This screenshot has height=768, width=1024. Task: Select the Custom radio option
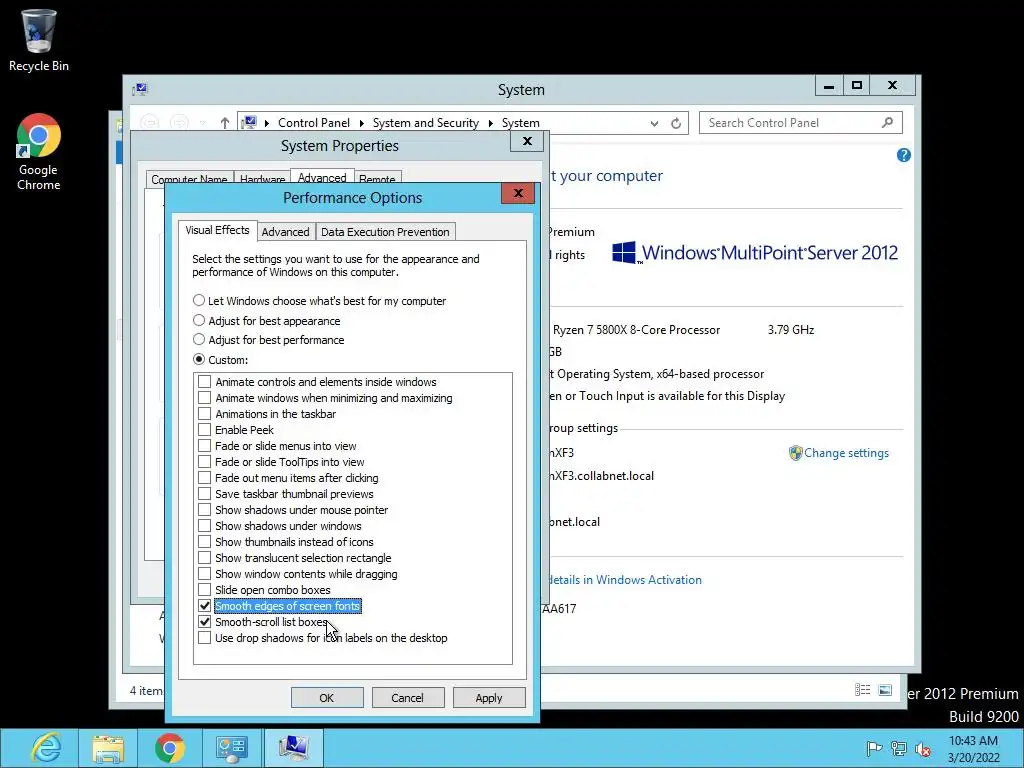click(199, 359)
